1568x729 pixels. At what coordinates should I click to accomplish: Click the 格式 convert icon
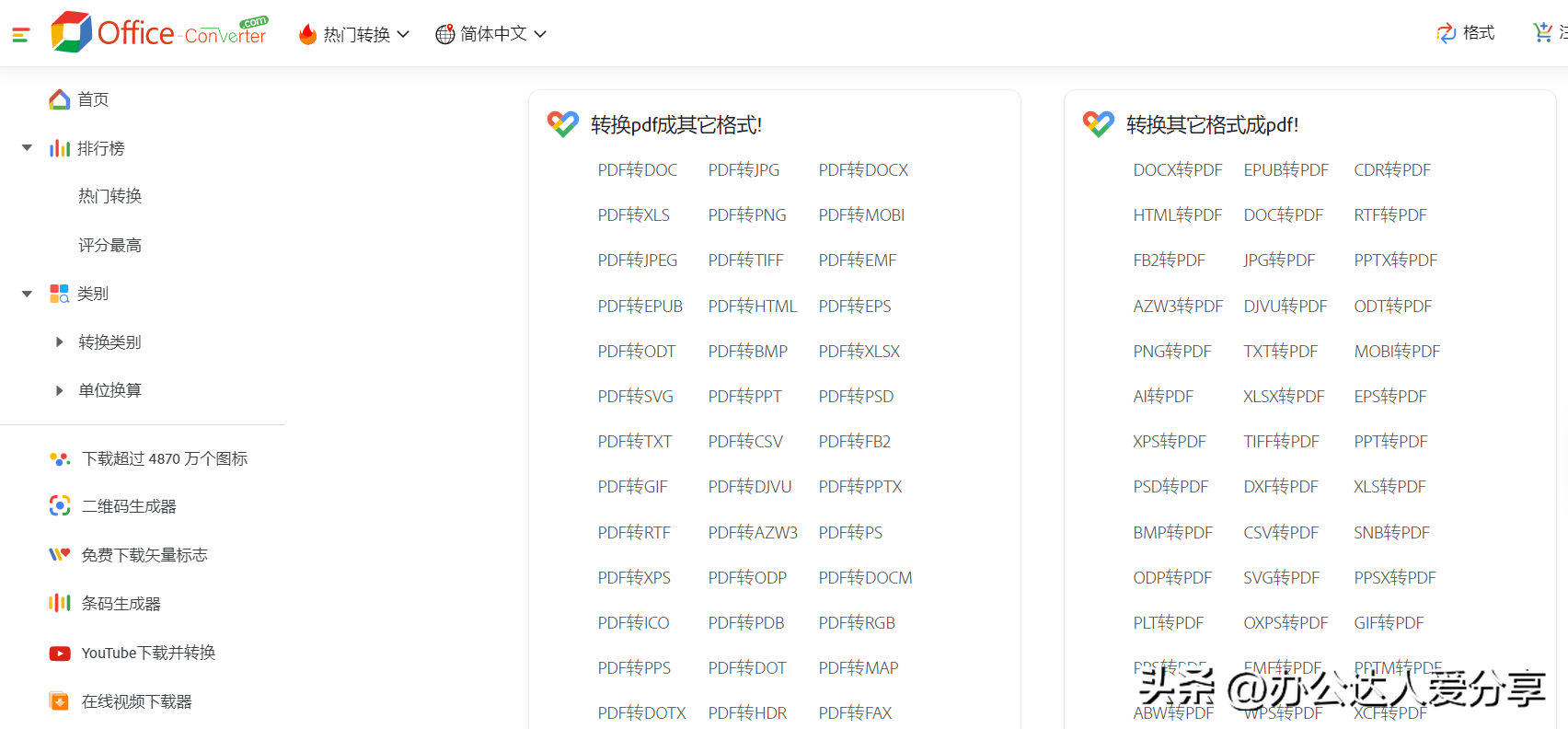point(1447,33)
